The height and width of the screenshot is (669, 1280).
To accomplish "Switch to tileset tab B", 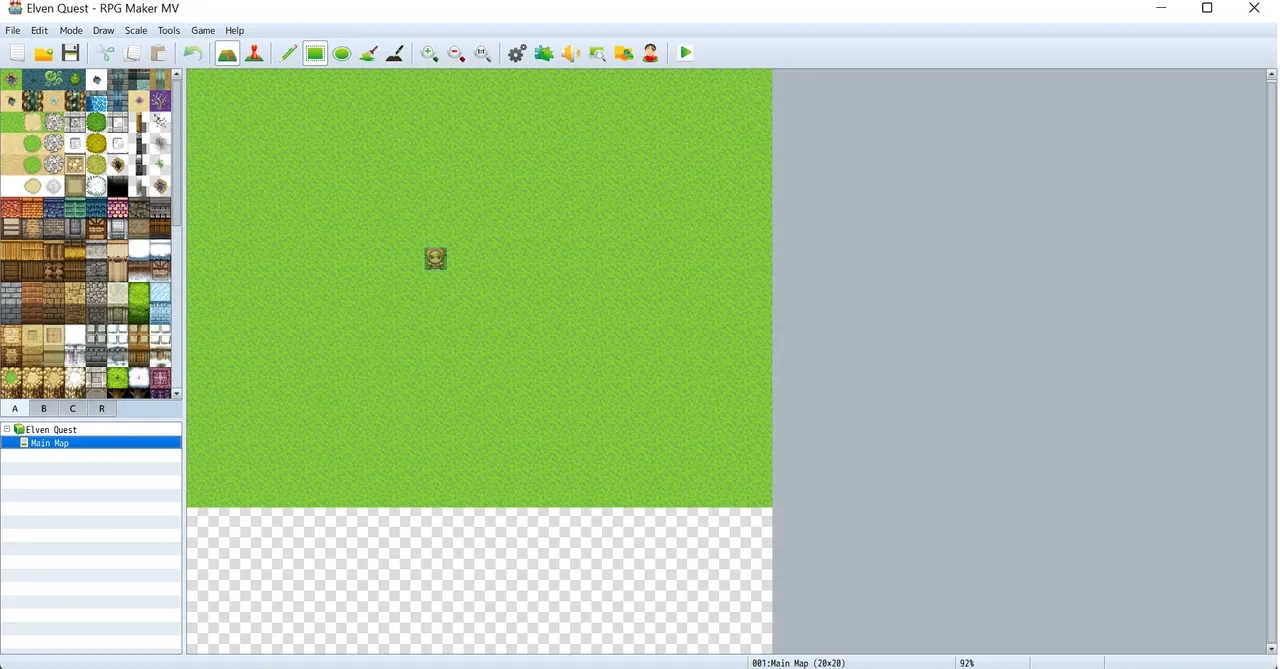I will (44, 408).
